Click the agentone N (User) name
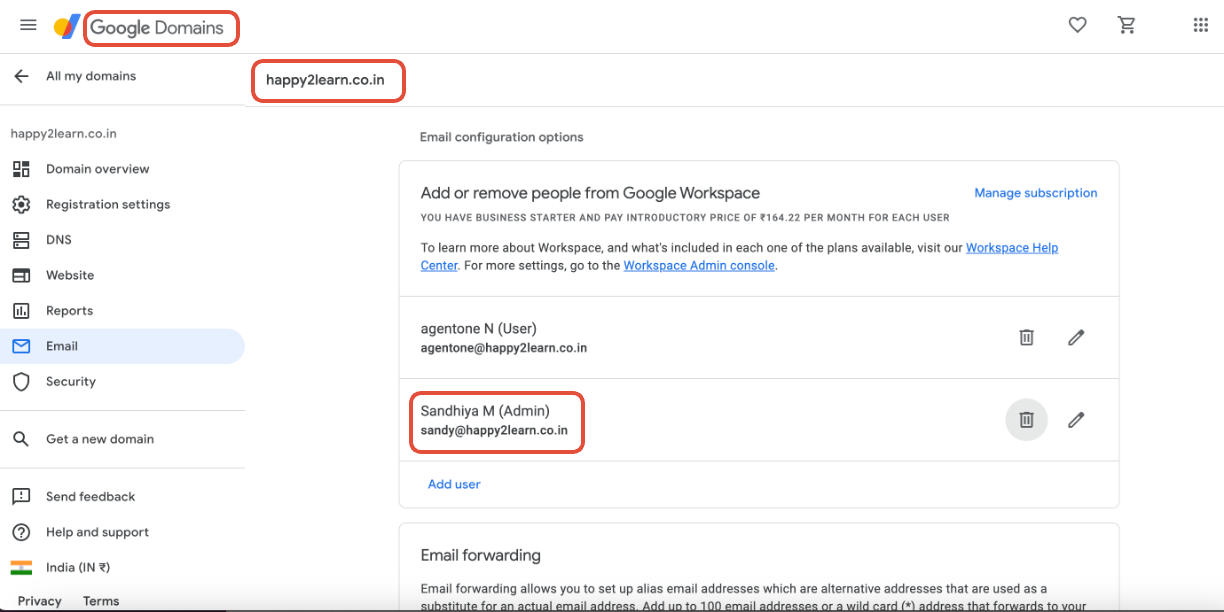1224x612 pixels. point(481,328)
